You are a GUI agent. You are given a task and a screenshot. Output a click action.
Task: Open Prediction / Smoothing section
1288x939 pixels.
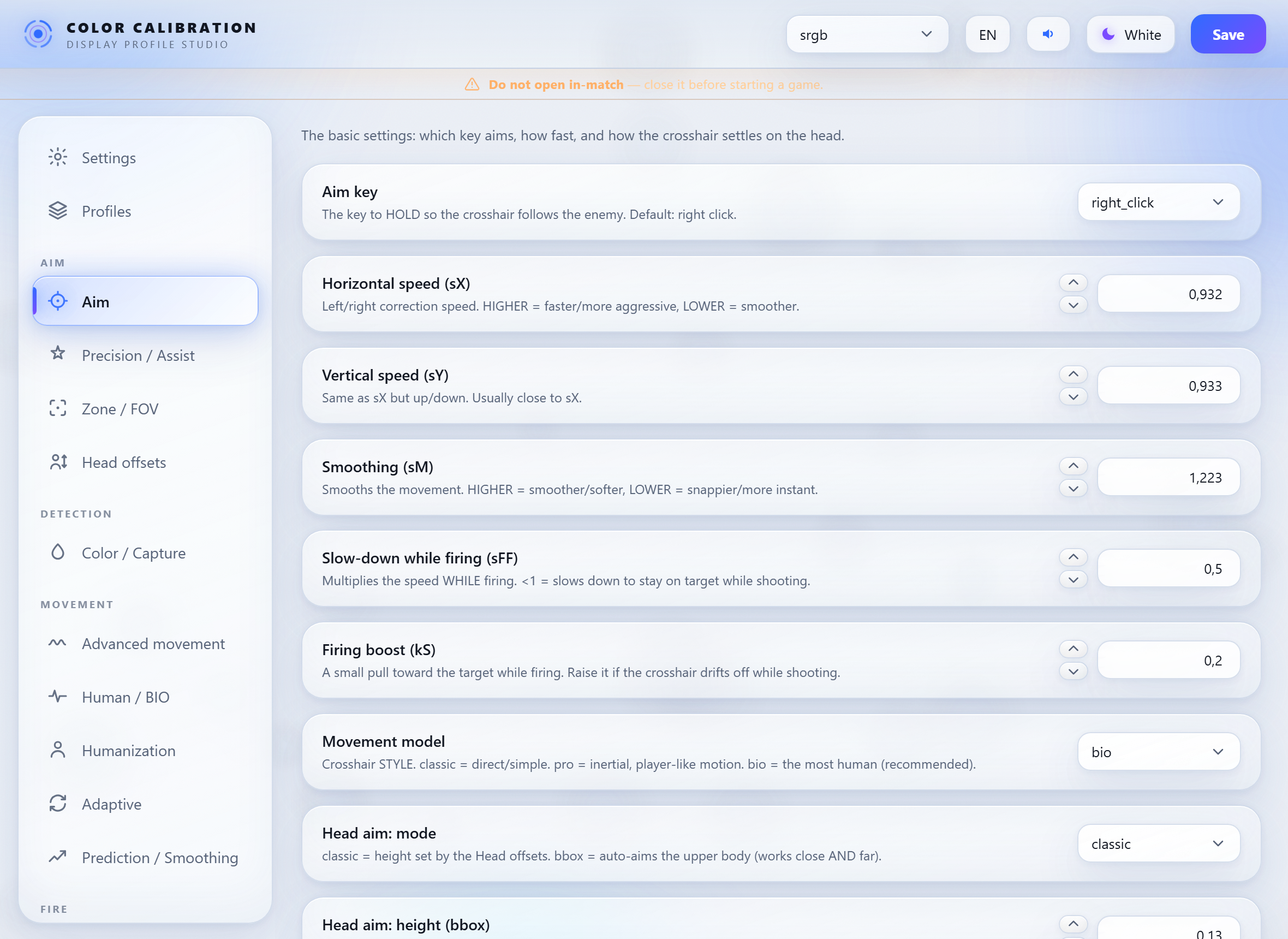(146, 857)
